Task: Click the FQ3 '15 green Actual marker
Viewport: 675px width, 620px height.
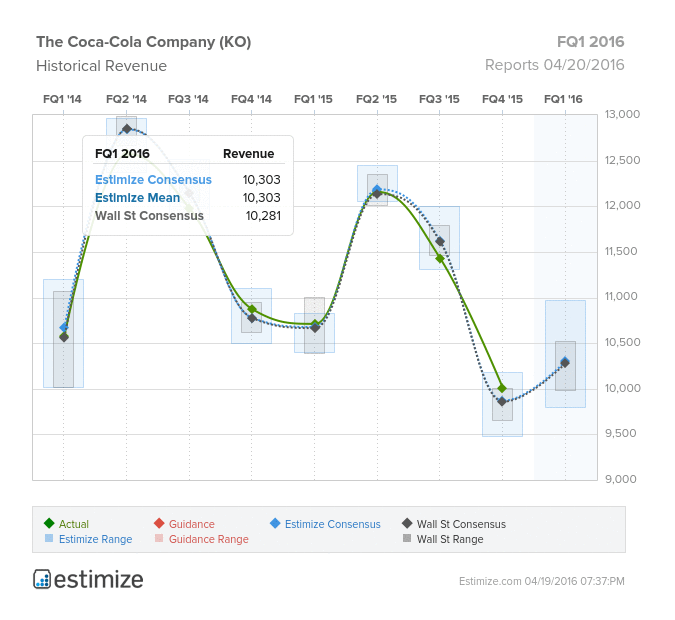Action: pos(440,258)
